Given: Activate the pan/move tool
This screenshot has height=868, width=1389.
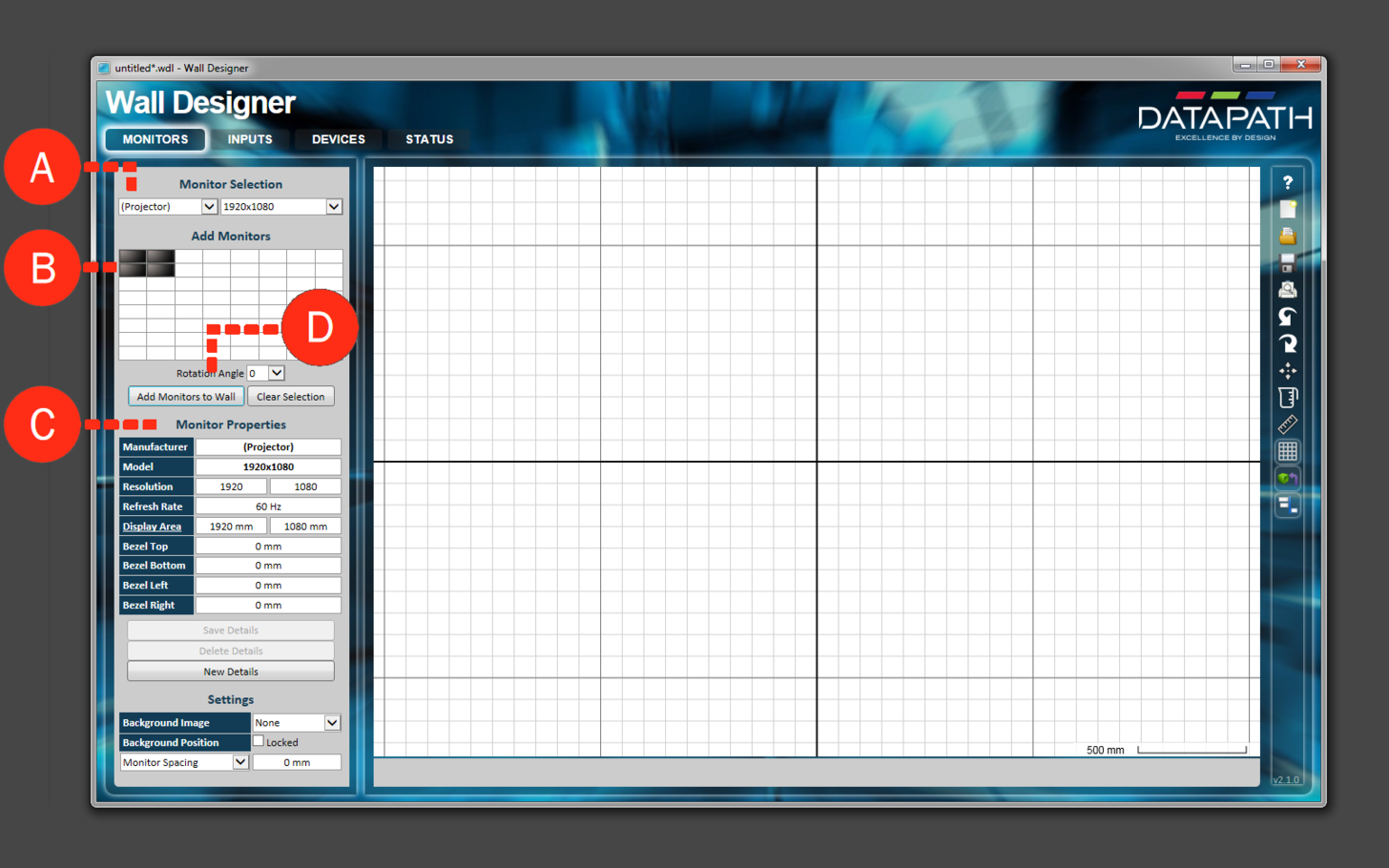Looking at the screenshot, I should [x=1287, y=370].
